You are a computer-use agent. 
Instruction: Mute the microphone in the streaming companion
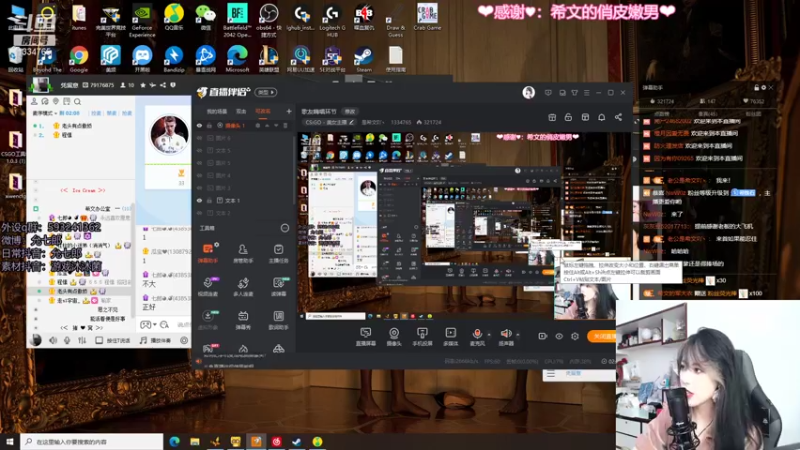(477, 337)
